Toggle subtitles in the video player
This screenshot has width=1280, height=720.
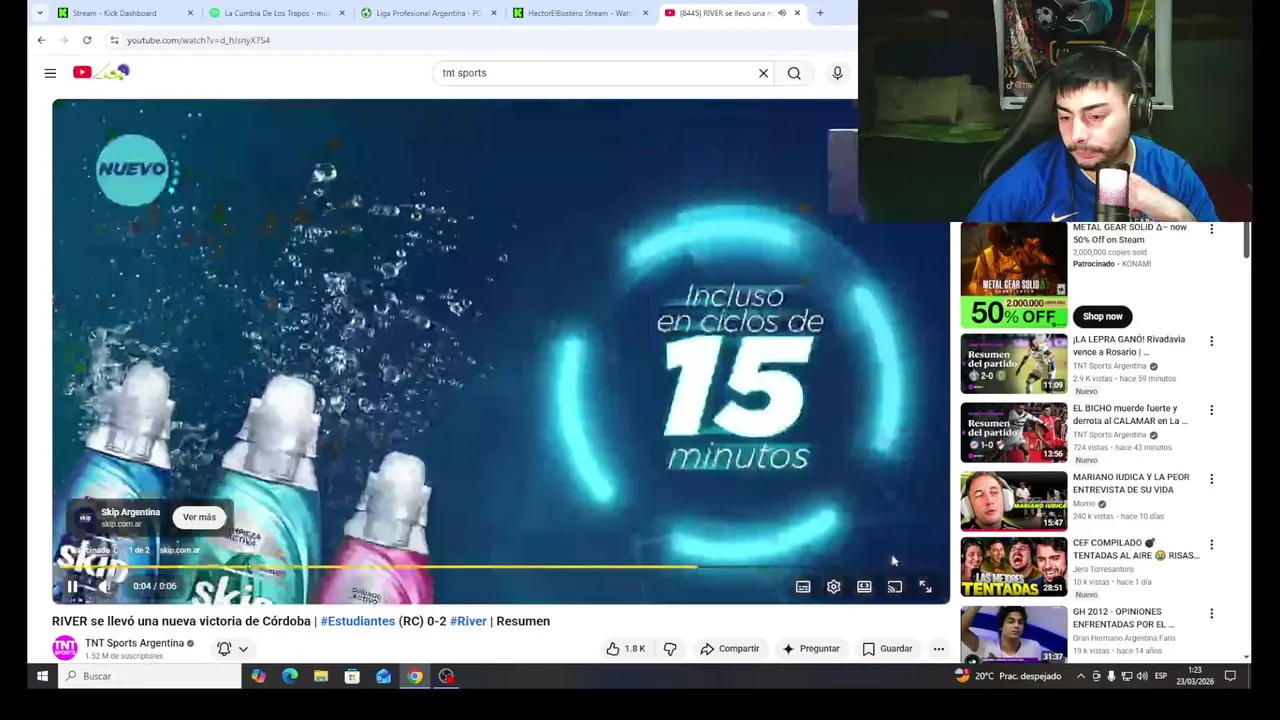pos(803,587)
